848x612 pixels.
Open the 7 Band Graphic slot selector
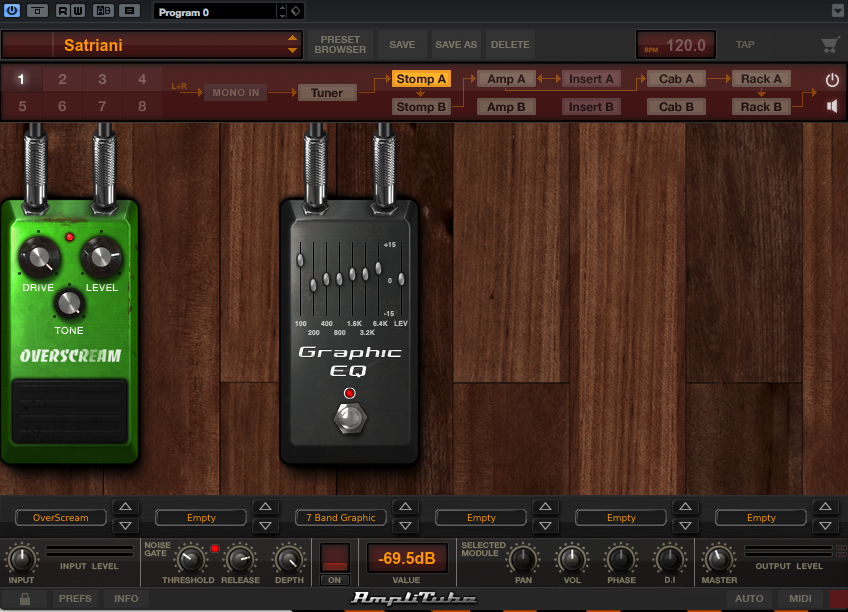[x=341, y=517]
